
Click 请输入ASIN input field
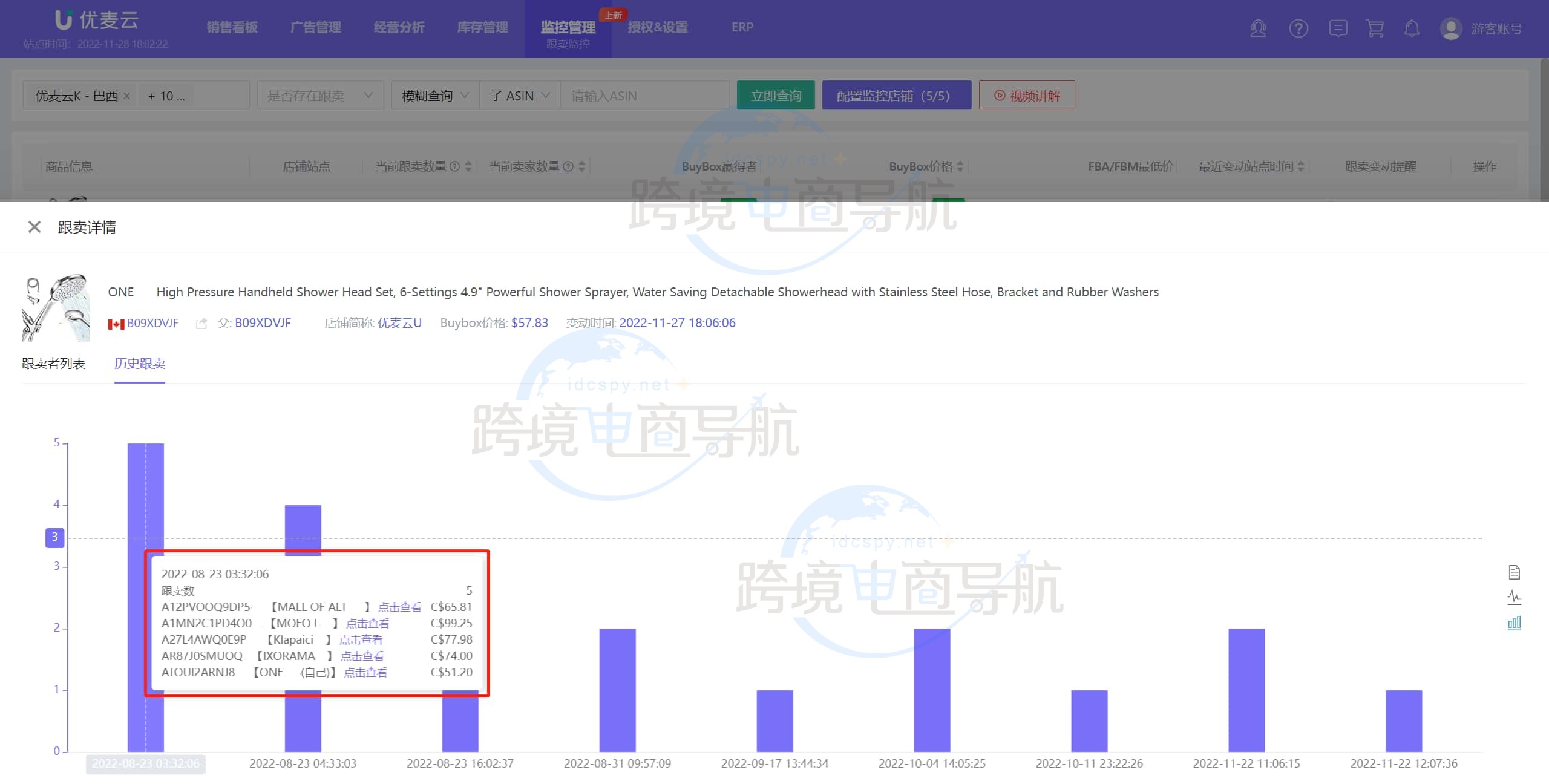644,96
